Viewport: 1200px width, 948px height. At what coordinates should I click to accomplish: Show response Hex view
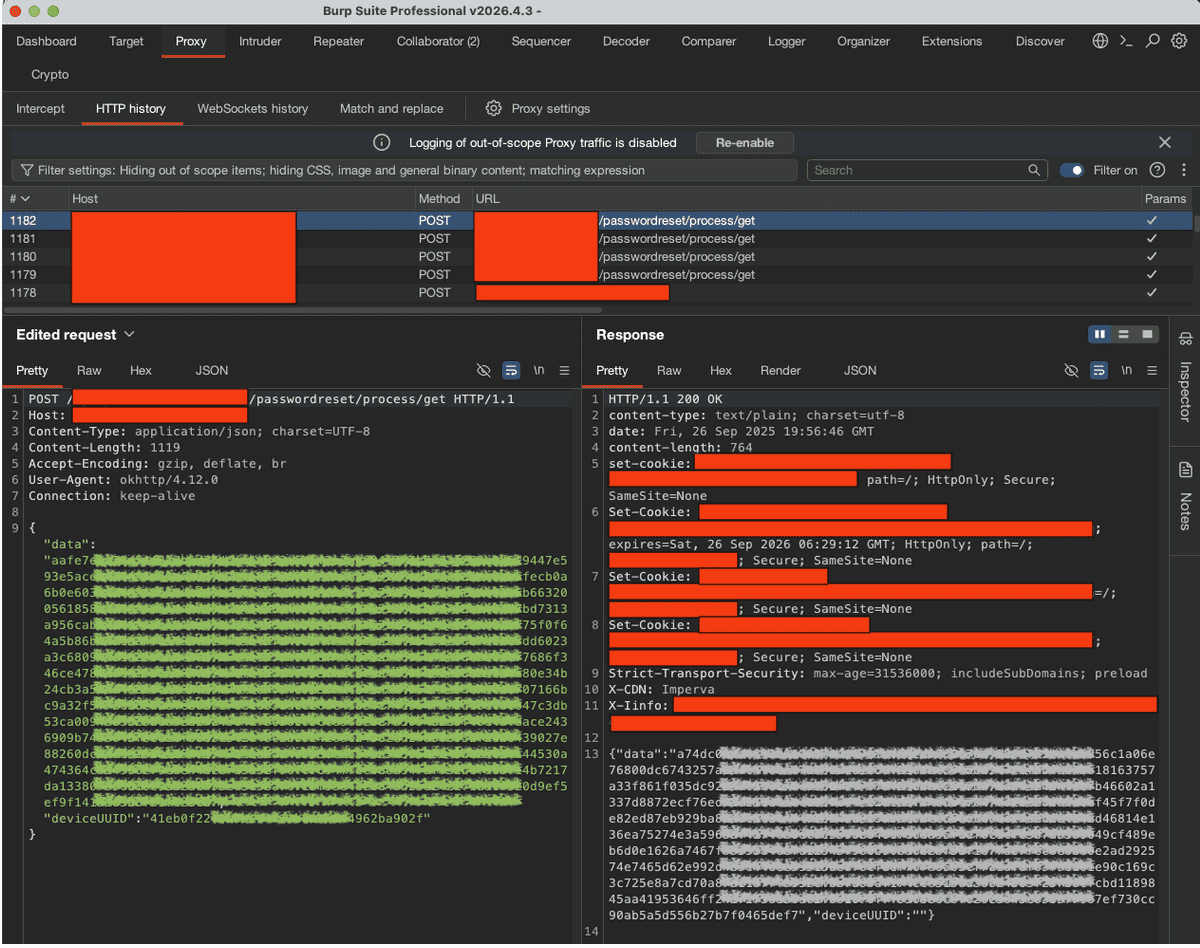pos(721,370)
